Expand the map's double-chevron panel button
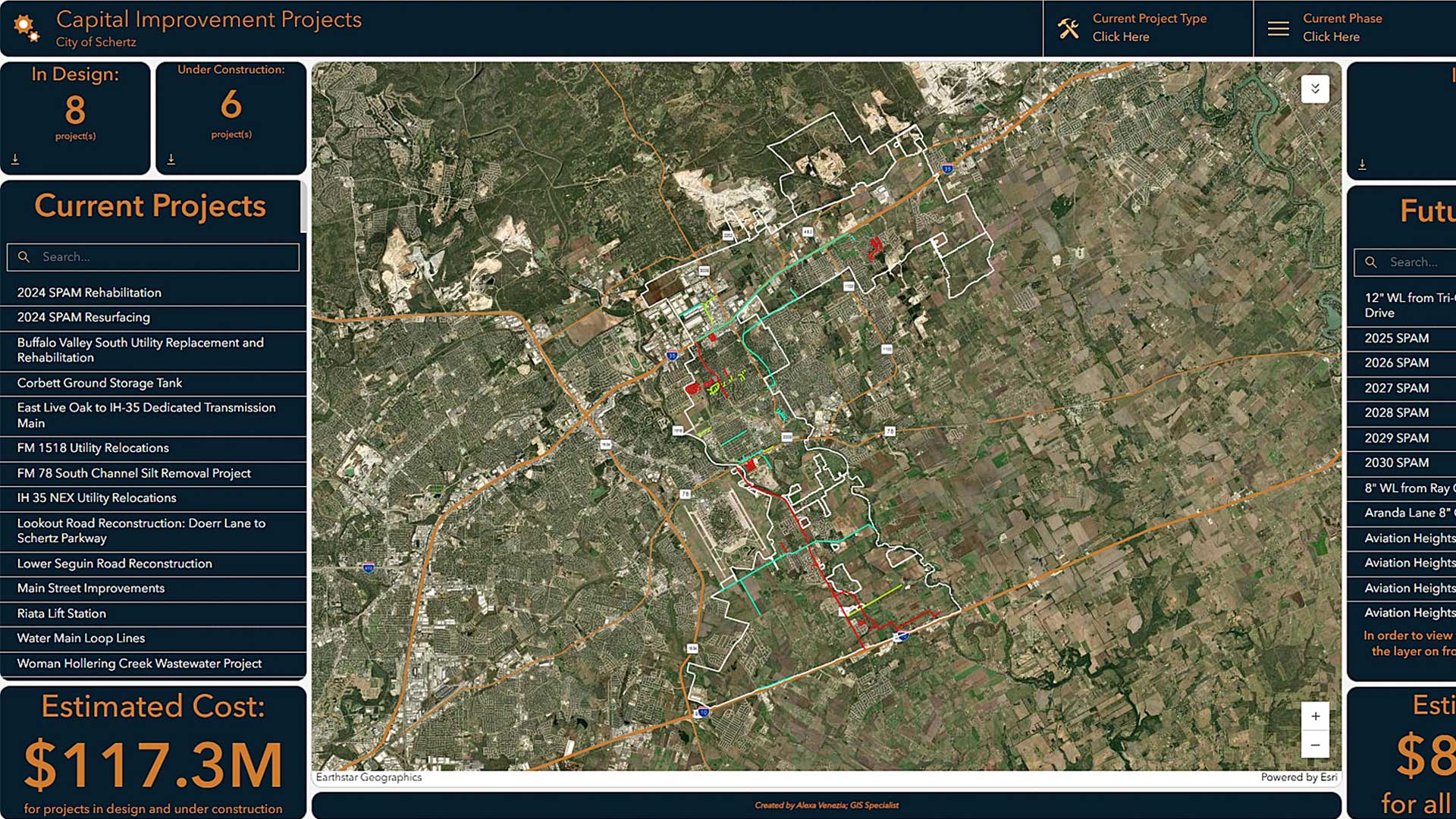 pos(1315,89)
